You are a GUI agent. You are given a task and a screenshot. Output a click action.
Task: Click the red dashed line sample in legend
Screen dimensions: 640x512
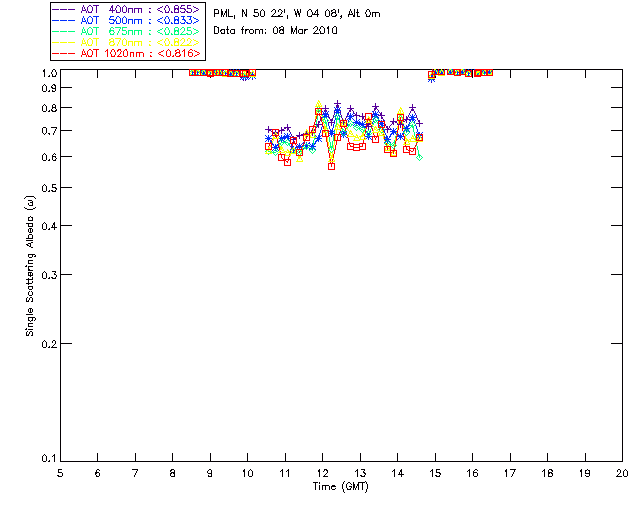click(x=63, y=53)
